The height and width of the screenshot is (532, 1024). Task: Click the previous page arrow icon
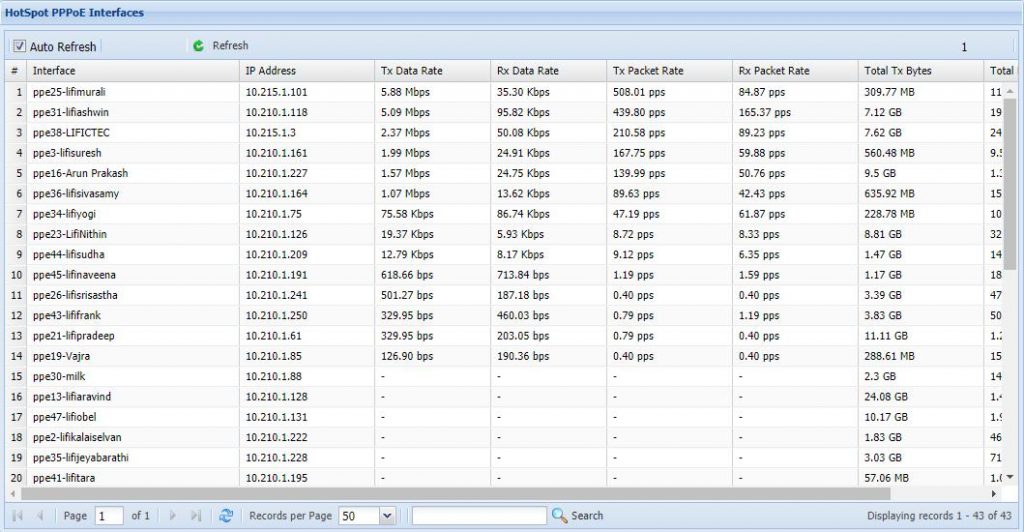point(40,516)
